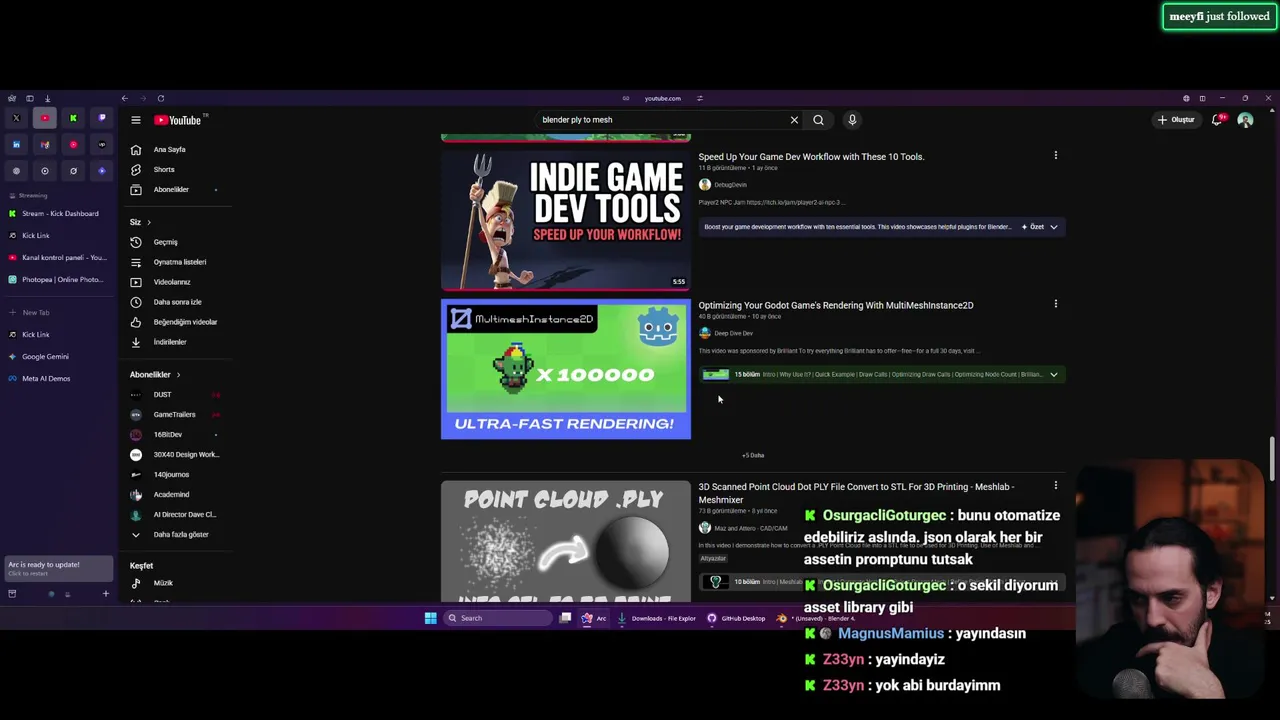
Task: Open Speed Up Your Game Dev Workflow title
Action: click(811, 157)
